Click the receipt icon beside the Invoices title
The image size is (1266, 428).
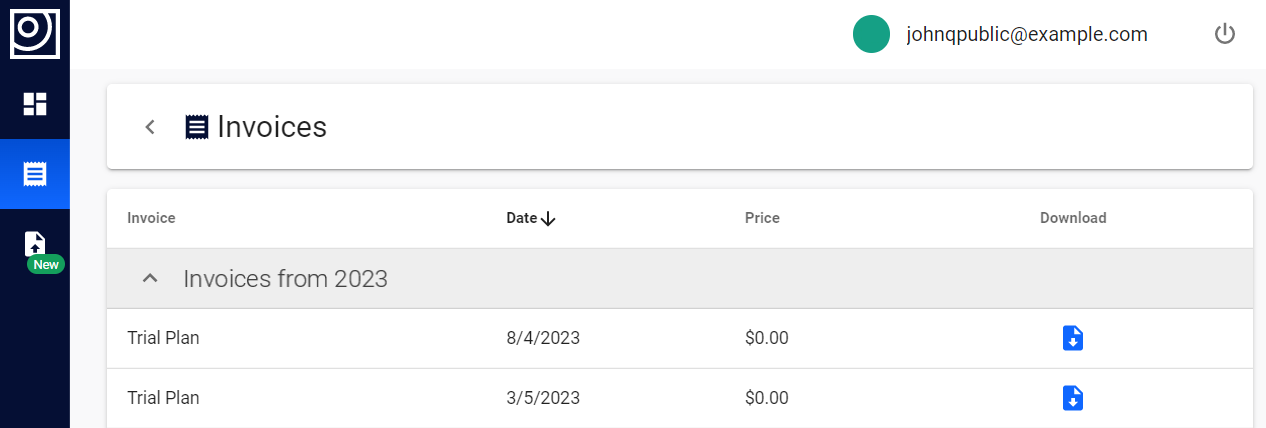tap(197, 127)
